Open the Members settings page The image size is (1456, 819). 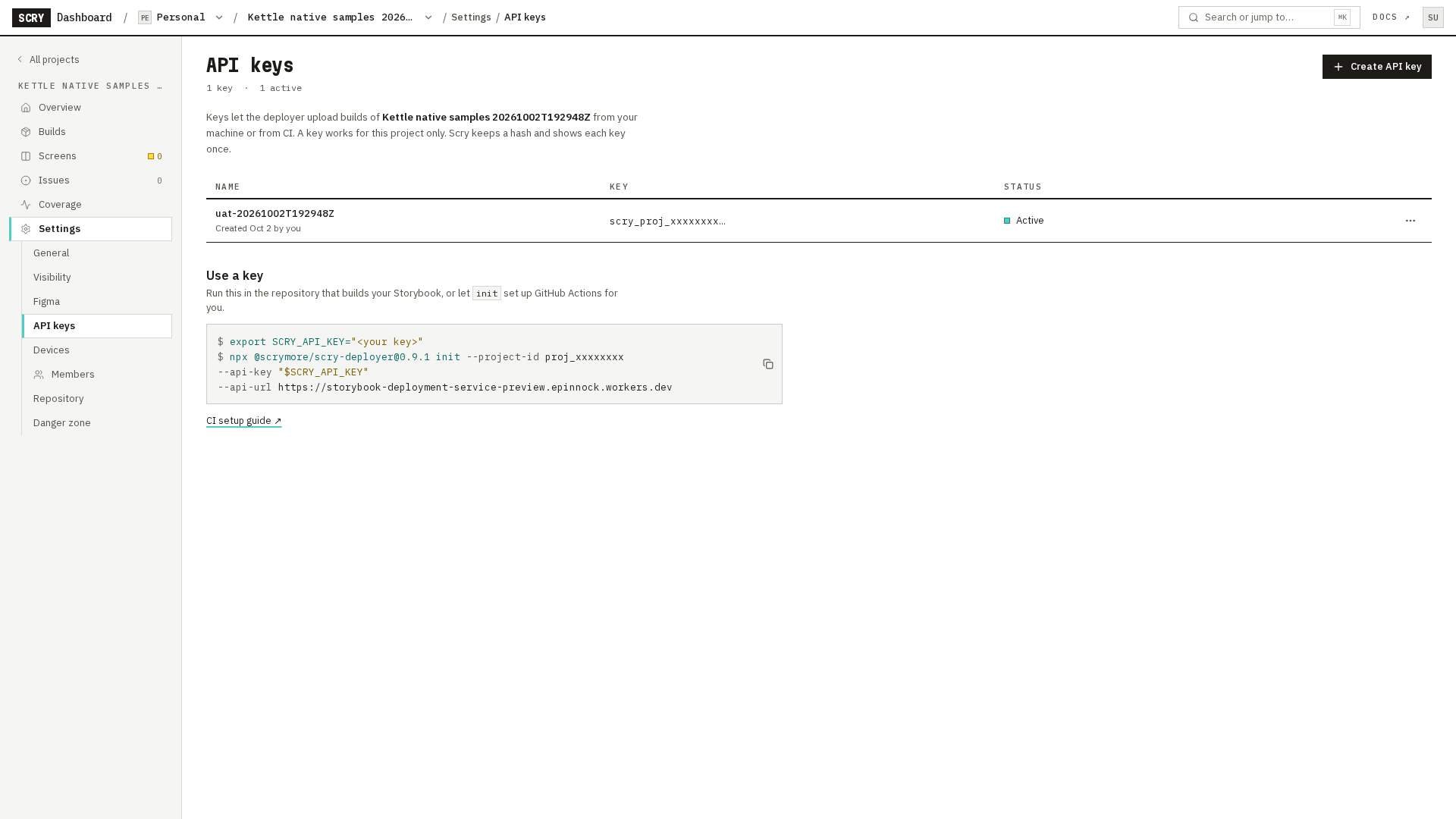[97, 375]
